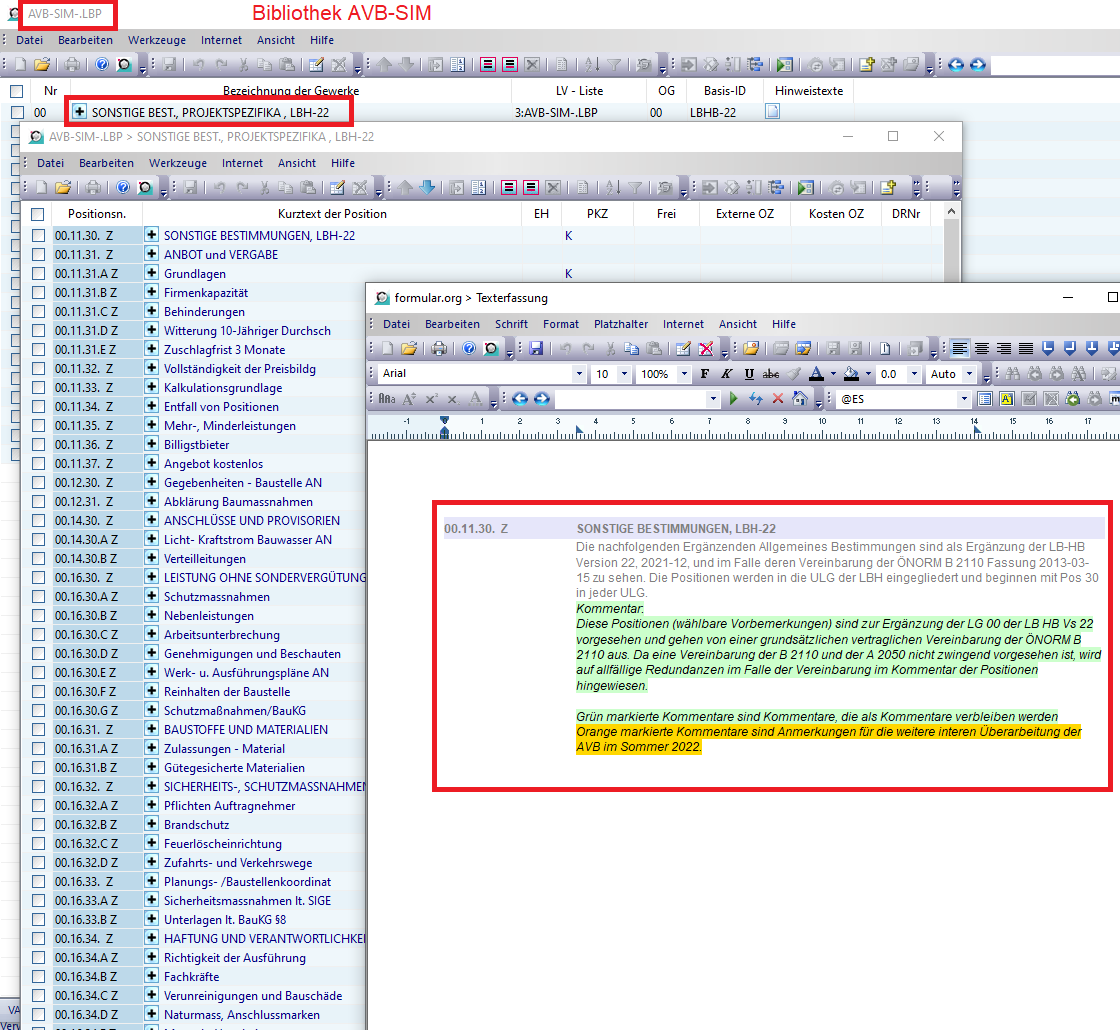Click the strikethrough (abc) icon

click(x=770, y=374)
